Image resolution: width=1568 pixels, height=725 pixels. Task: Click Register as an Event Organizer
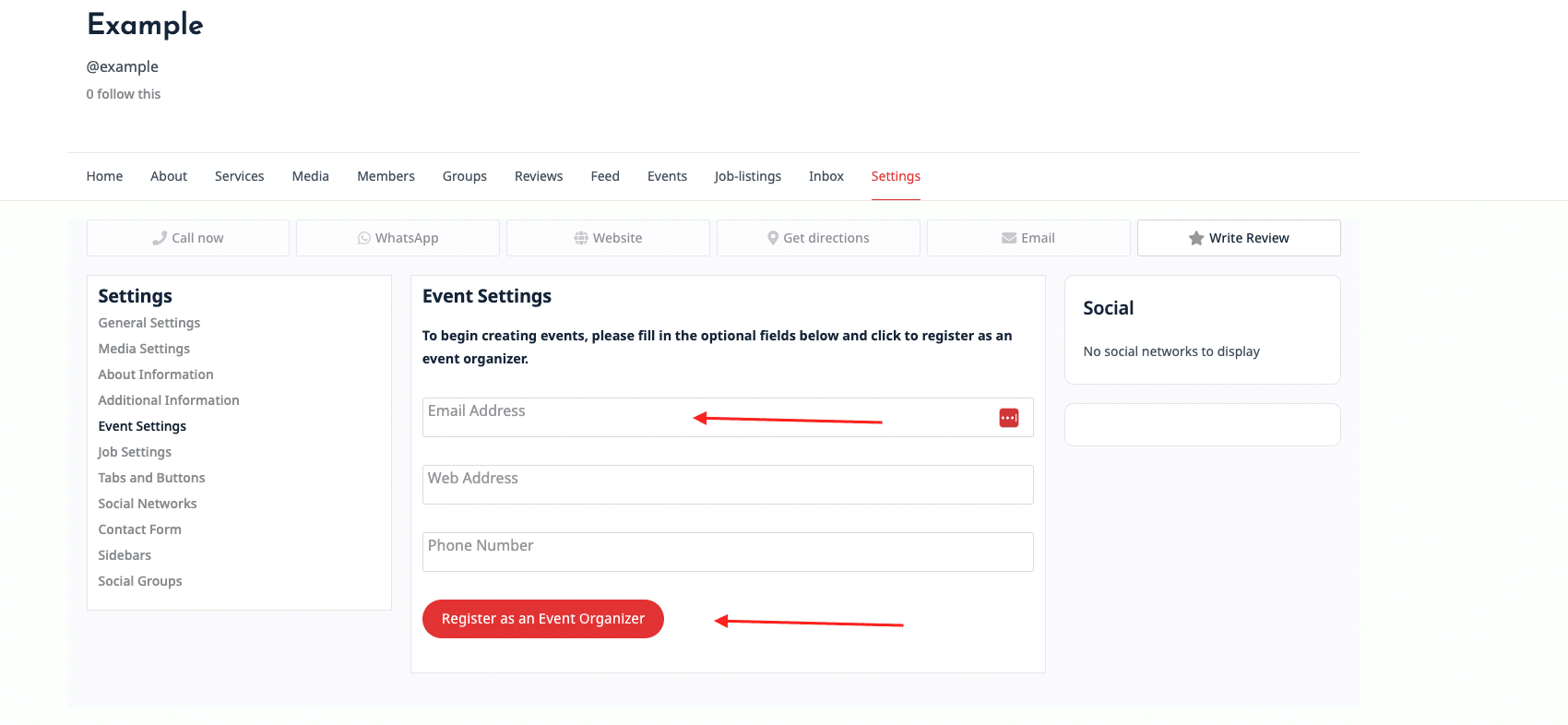coord(543,619)
